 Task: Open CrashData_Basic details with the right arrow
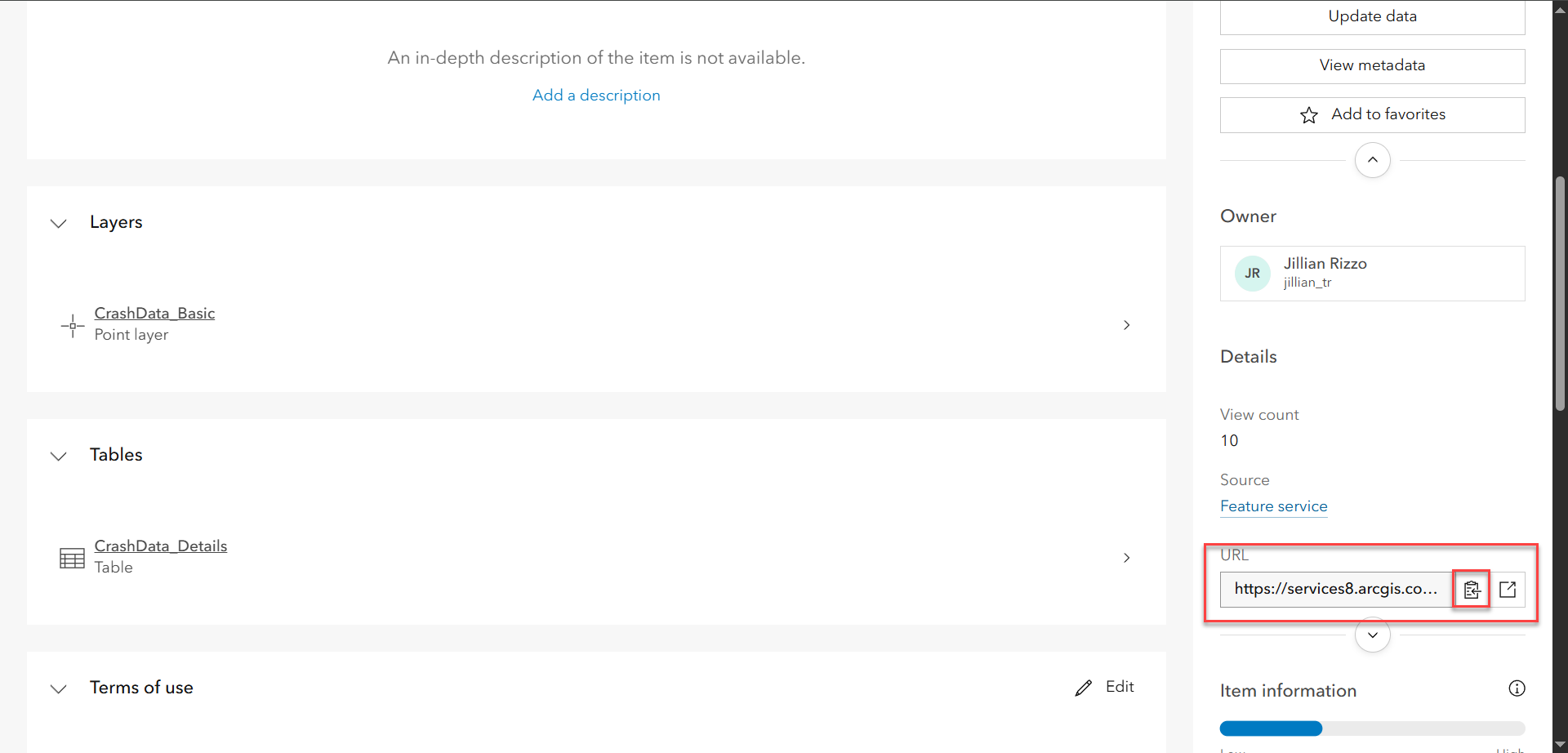tap(1126, 324)
